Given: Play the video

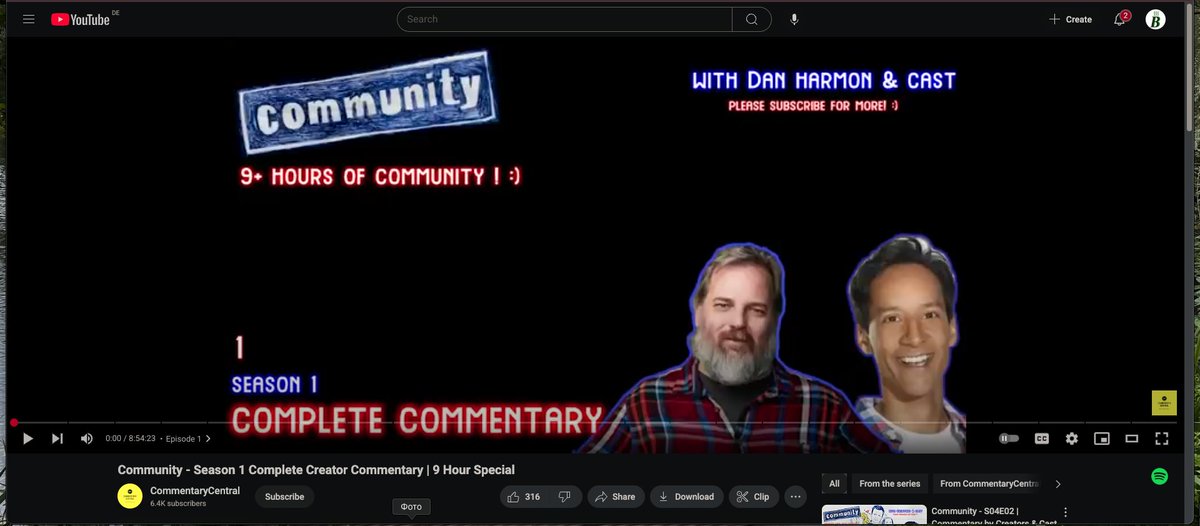Looking at the screenshot, I should 28,438.
